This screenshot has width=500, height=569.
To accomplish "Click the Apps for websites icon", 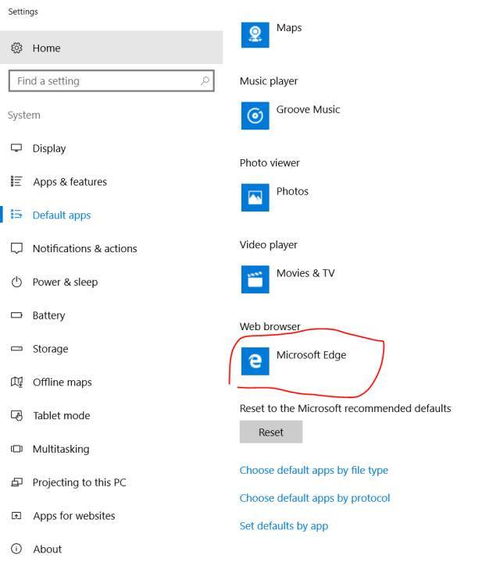I will click(x=16, y=515).
